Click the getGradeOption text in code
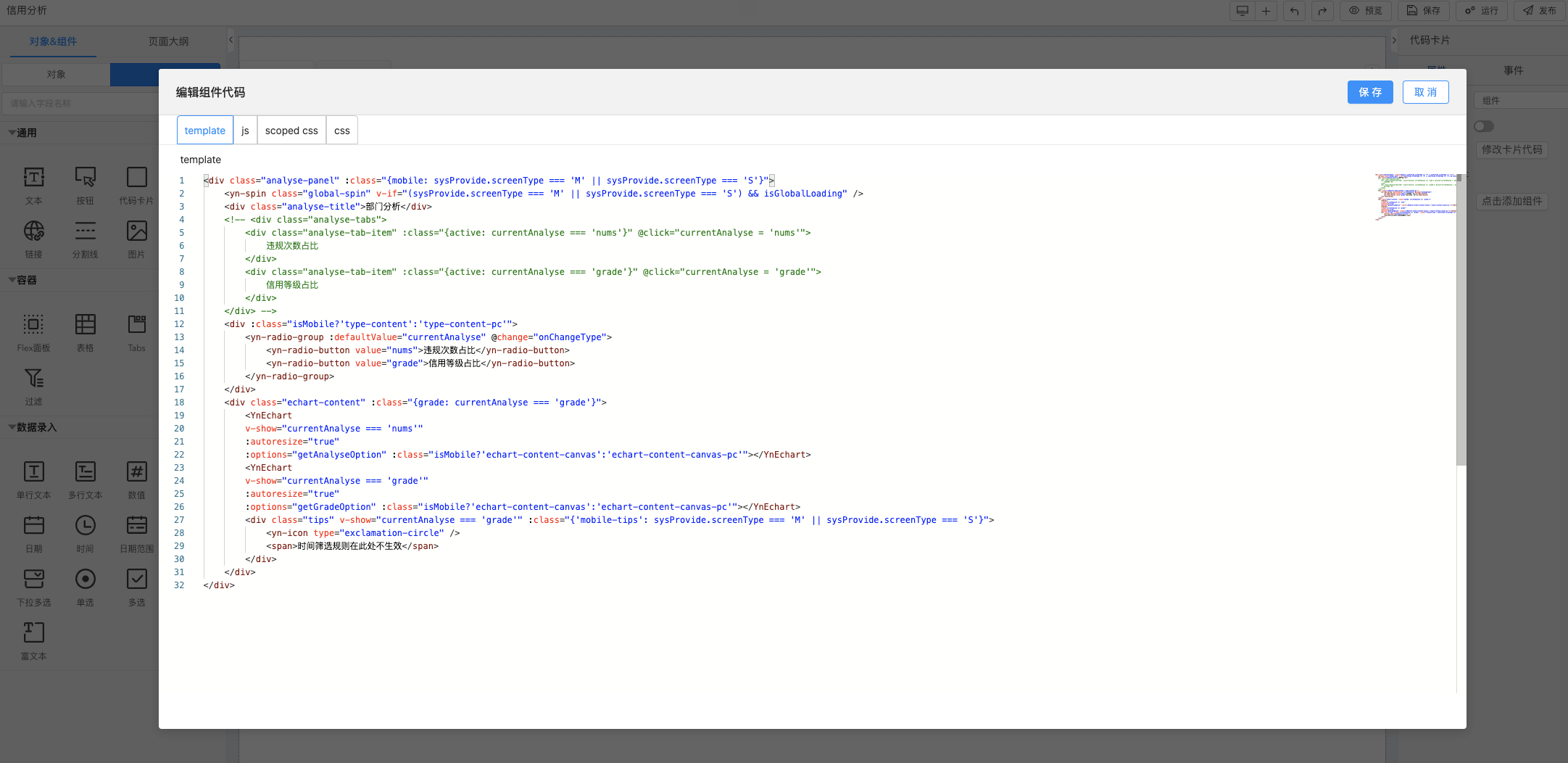This screenshot has height=763, width=1568. [x=334, y=507]
